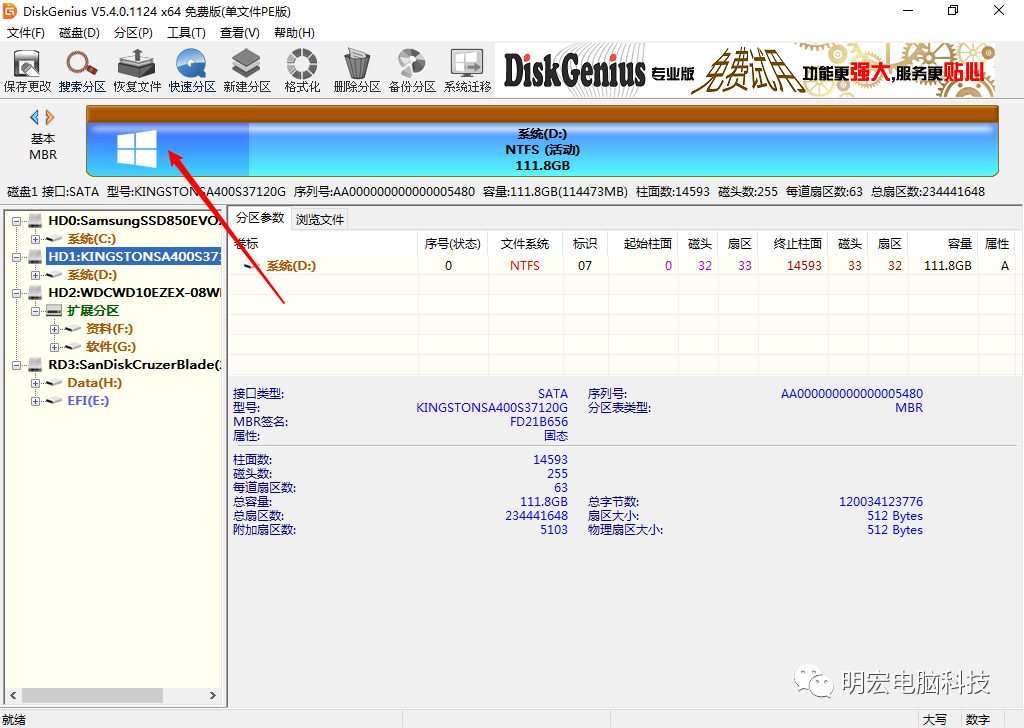
Task: Select 系统(C:) partition in tree
Action: 91,239
